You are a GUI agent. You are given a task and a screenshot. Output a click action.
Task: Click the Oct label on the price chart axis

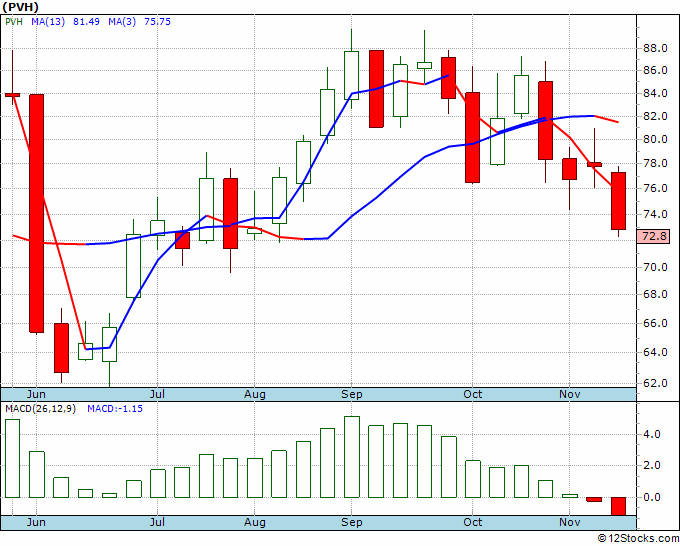tap(472, 394)
